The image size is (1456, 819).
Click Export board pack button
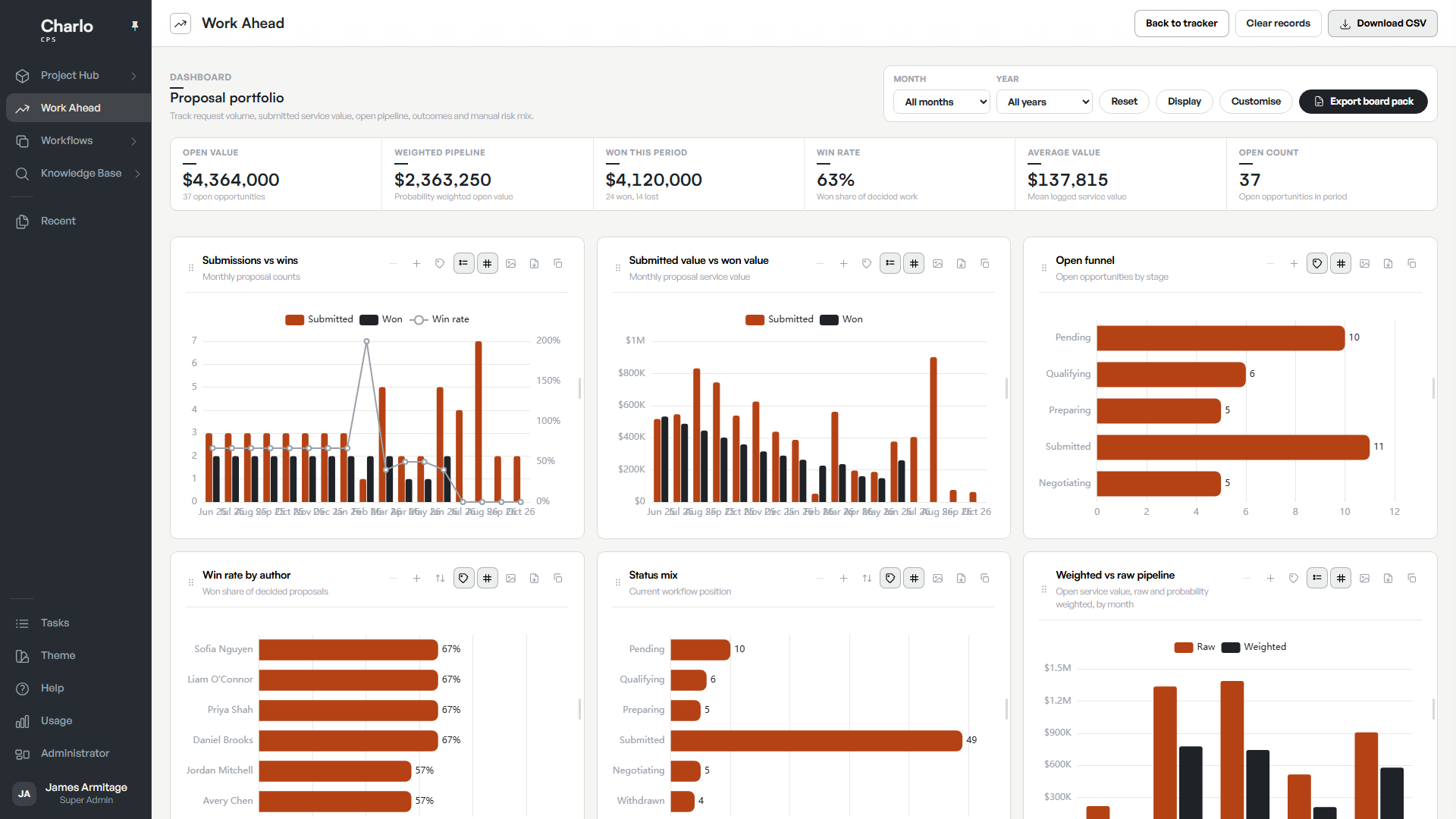pos(1363,102)
